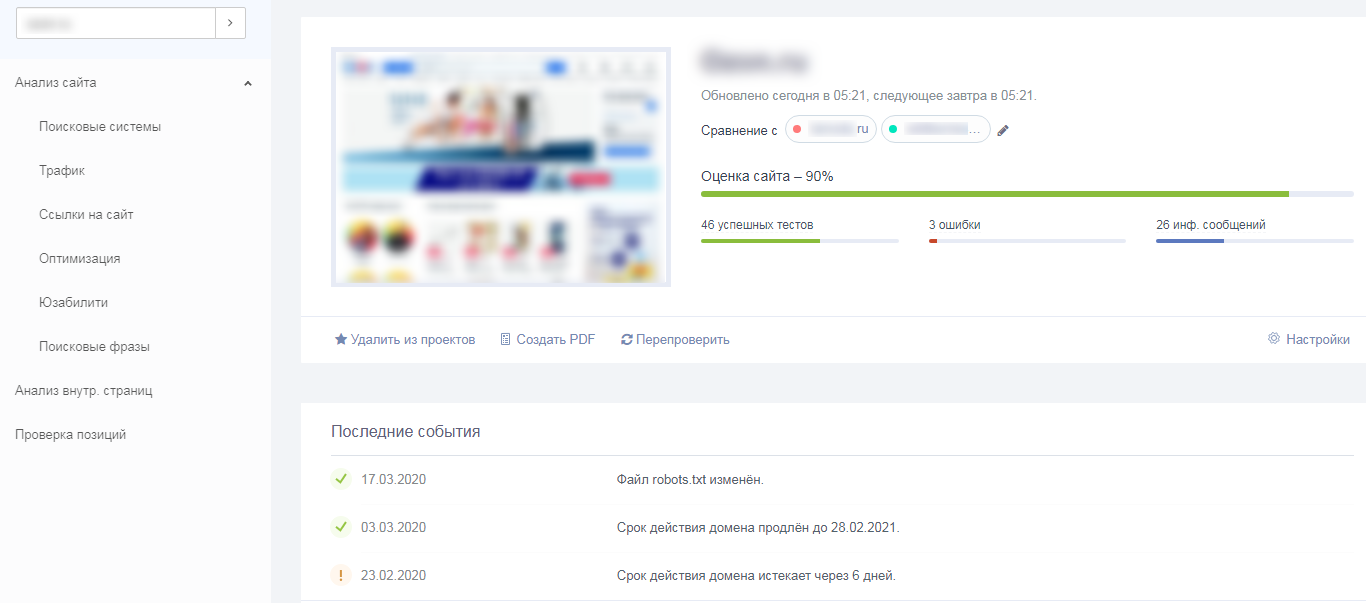The image size is (1366, 603).
Task: Click the site address input field
Action: tap(116, 23)
